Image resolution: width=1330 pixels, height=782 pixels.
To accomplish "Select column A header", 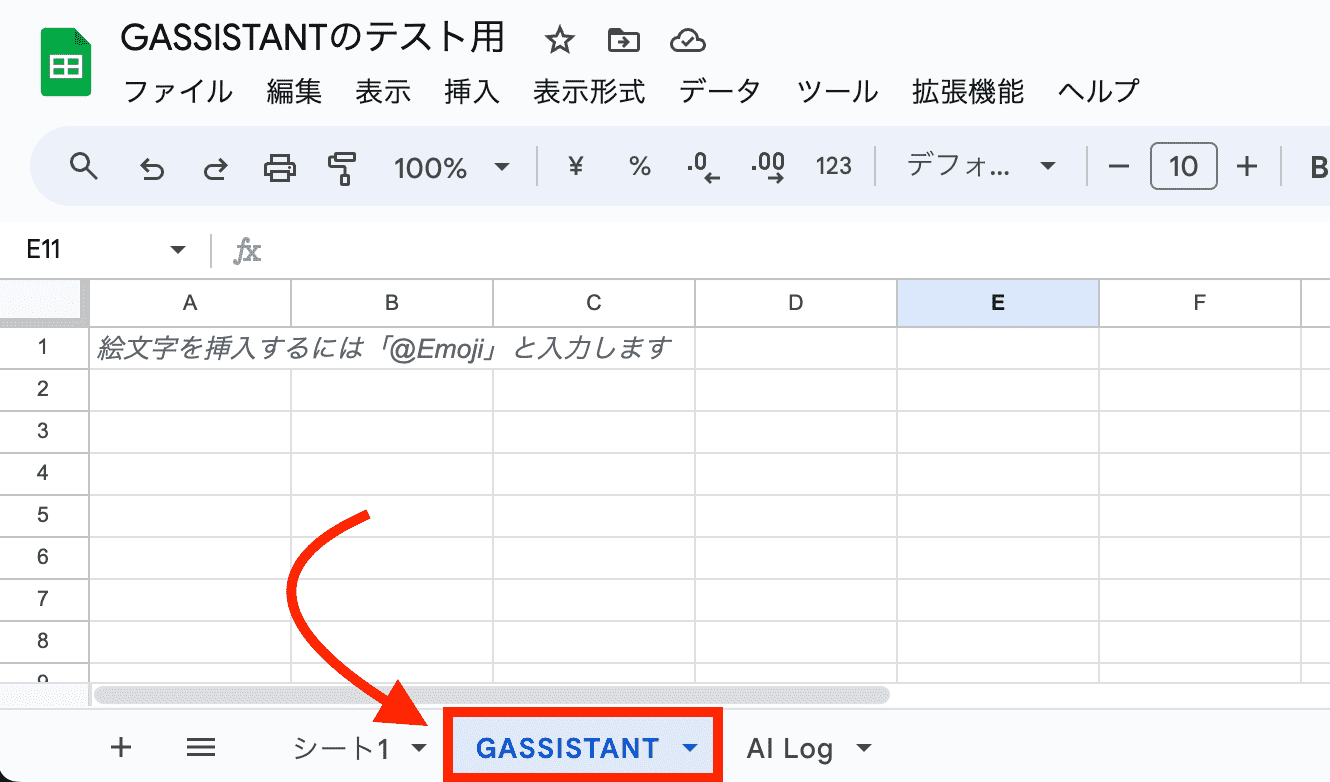I will (190, 303).
